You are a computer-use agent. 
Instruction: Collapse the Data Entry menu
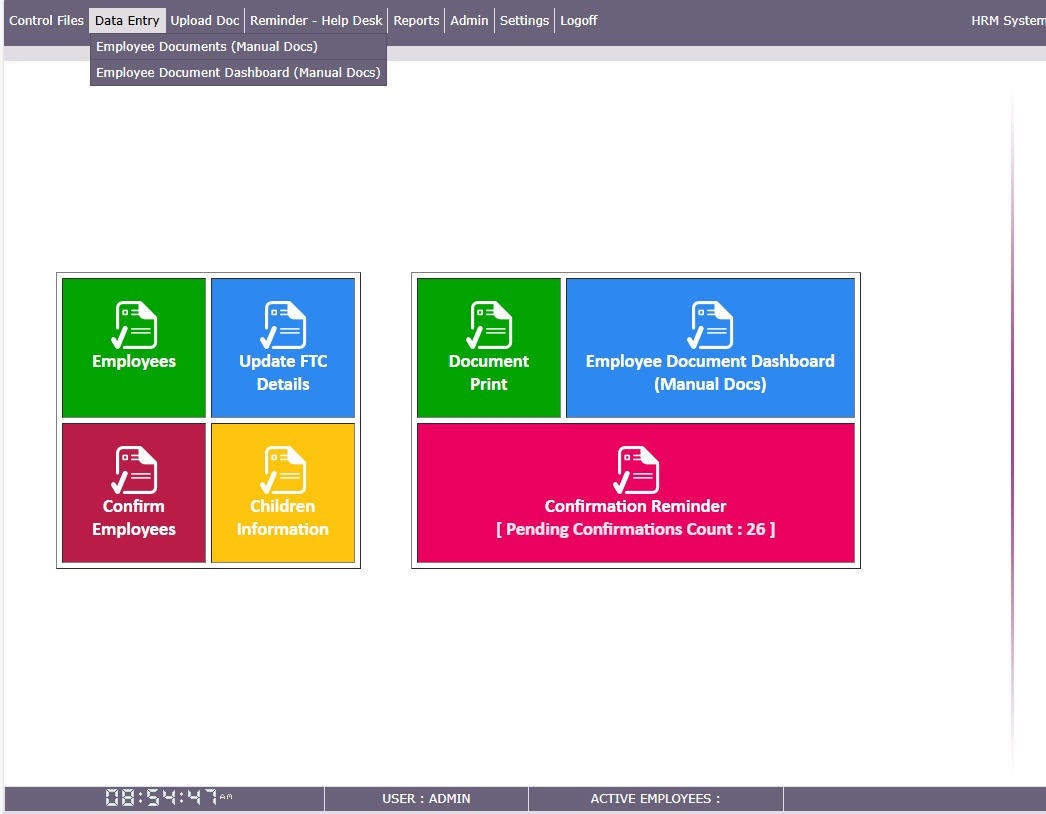tap(127, 21)
